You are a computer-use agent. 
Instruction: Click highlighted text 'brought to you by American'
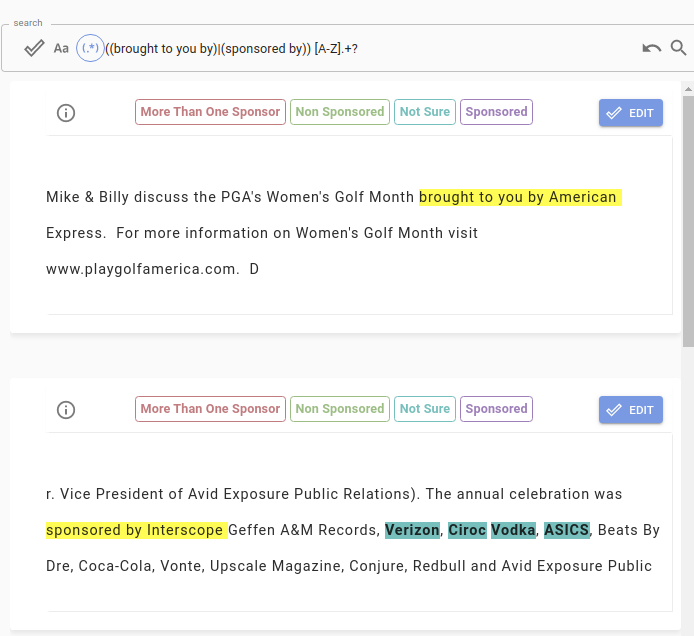[520, 197]
